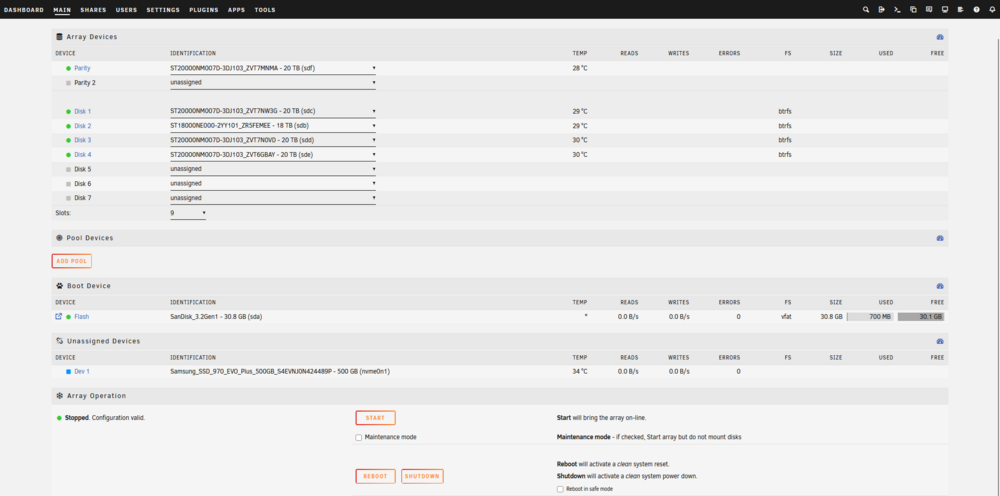
Task: Open the system log icon
Action: coord(960,10)
